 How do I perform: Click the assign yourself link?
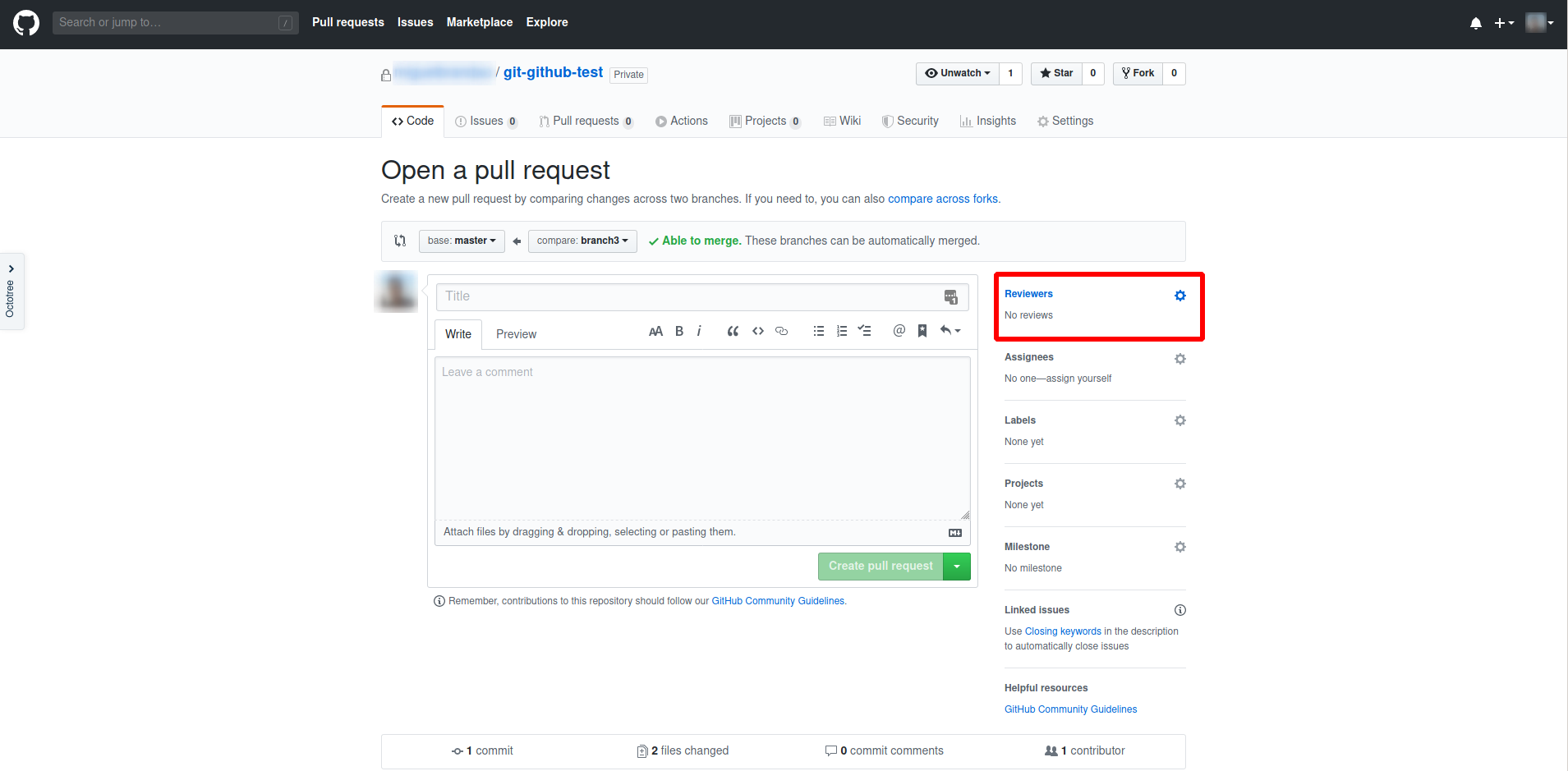1078,379
